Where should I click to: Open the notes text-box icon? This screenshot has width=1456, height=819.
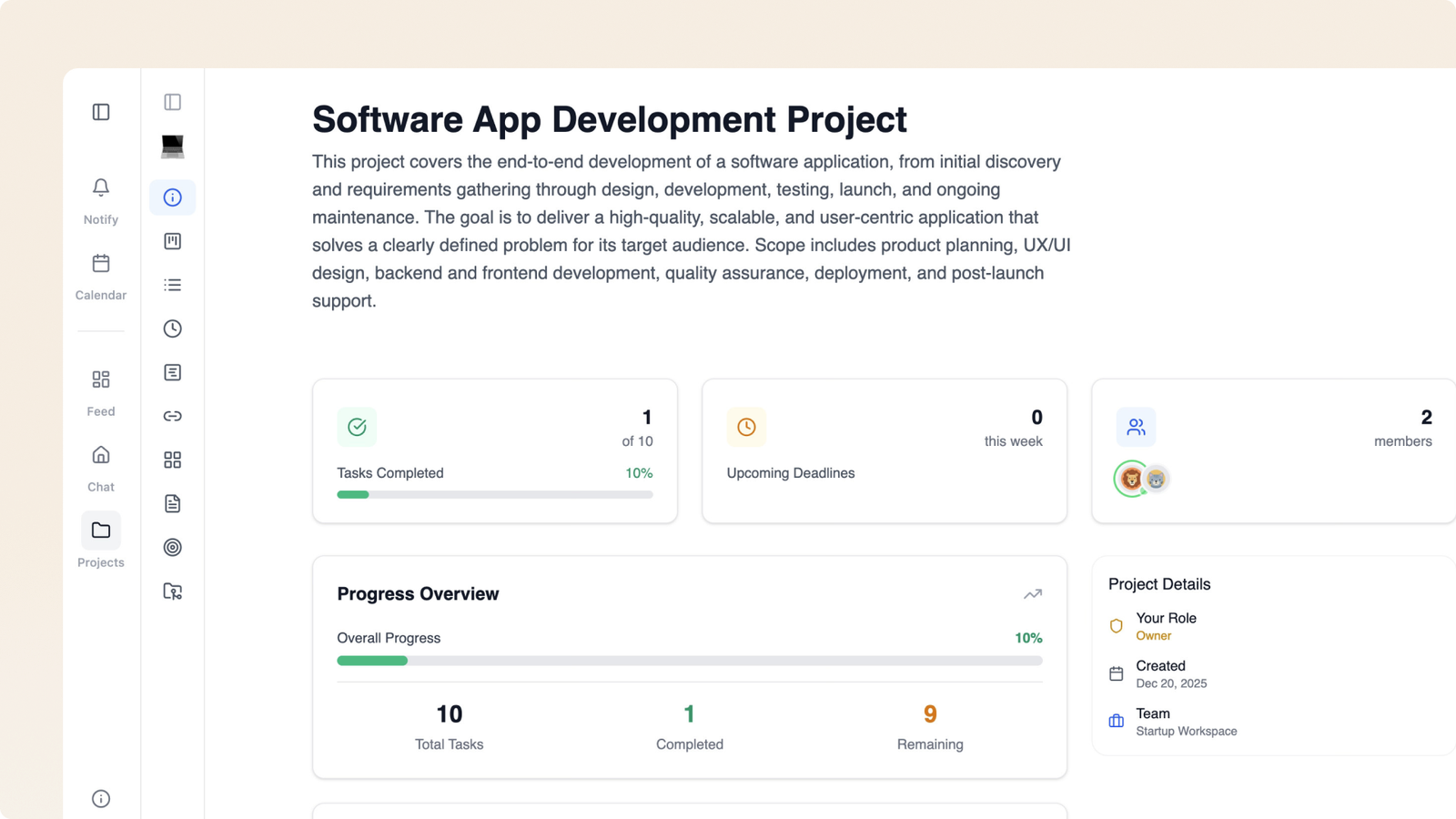(x=173, y=372)
